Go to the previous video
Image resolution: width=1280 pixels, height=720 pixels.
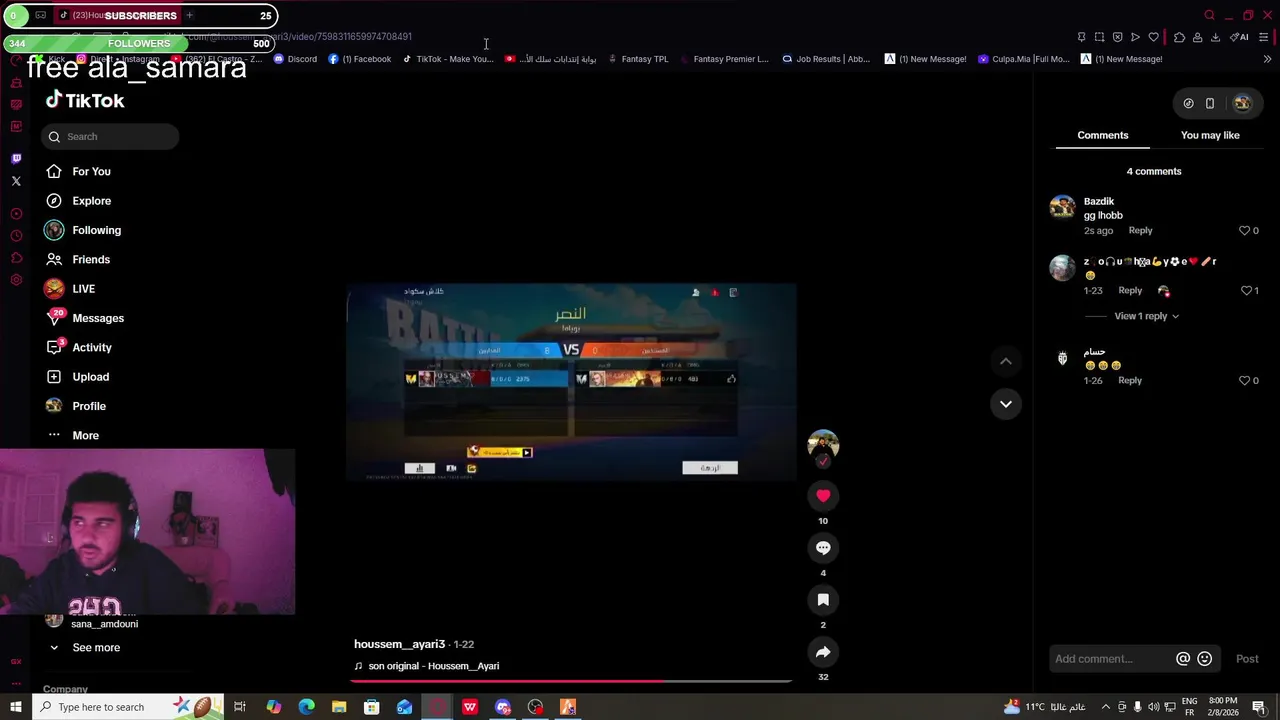[1006, 361]
